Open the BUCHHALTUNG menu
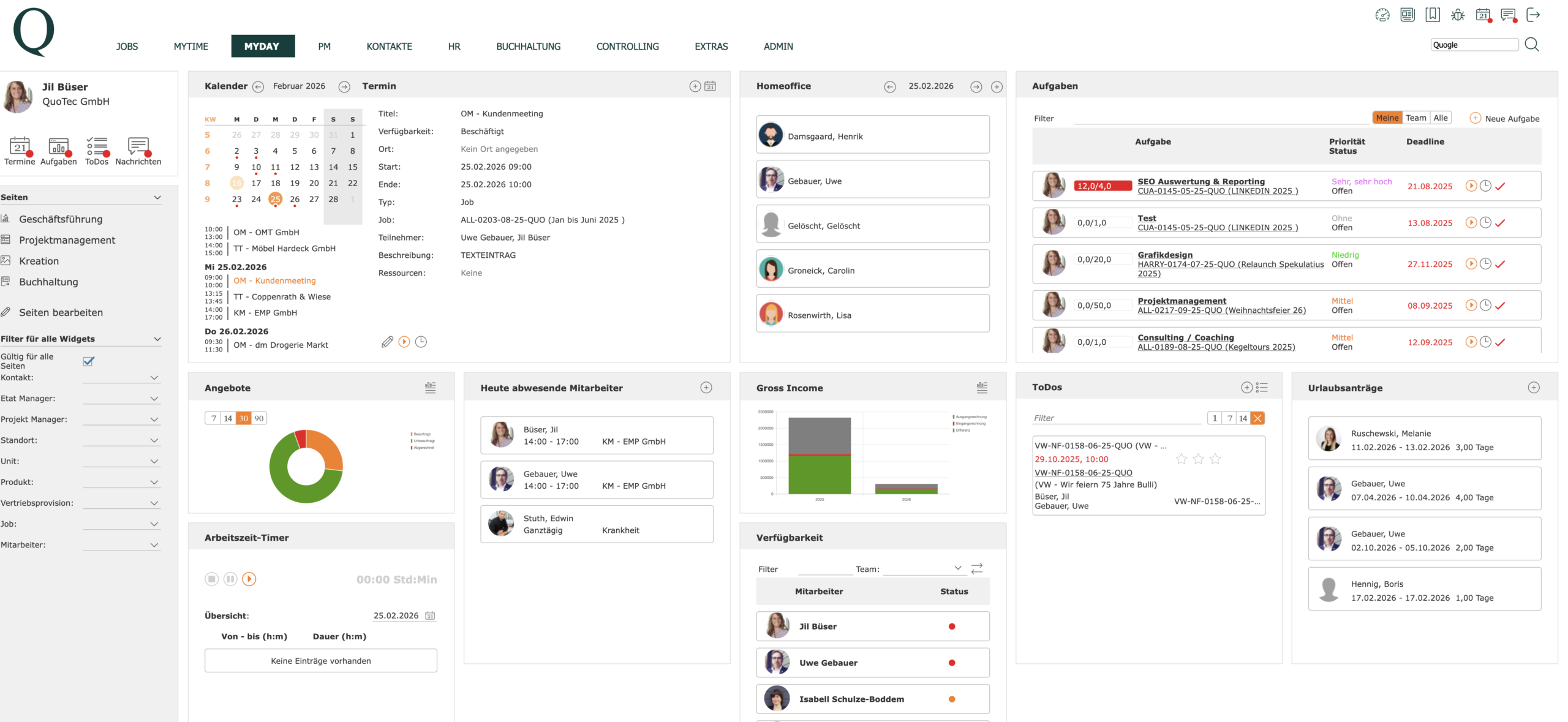Image resolution: width=1568 pixels, height=722 pixels. click(x=528, y=47)
